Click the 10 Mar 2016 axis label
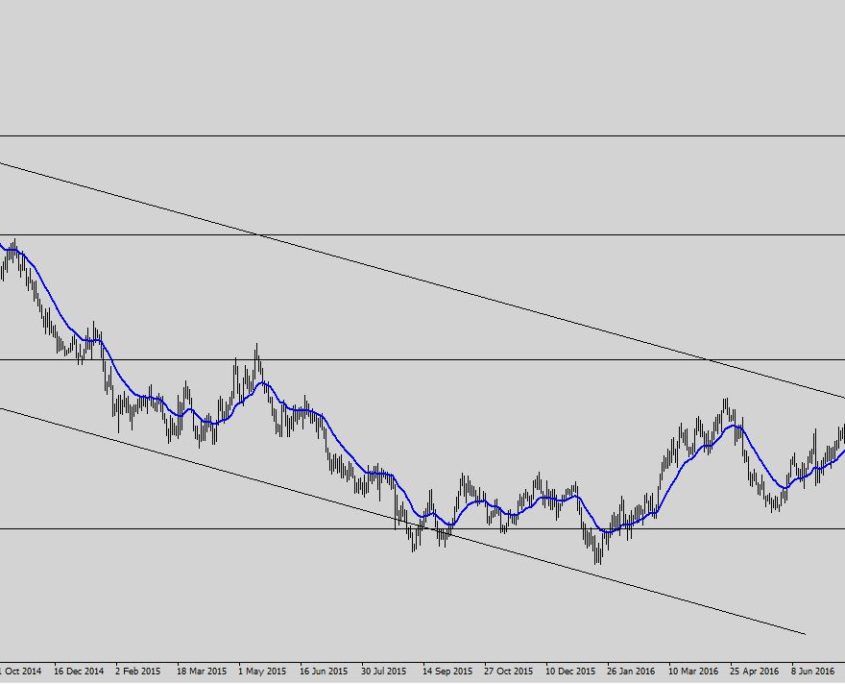 coord(694,671)
